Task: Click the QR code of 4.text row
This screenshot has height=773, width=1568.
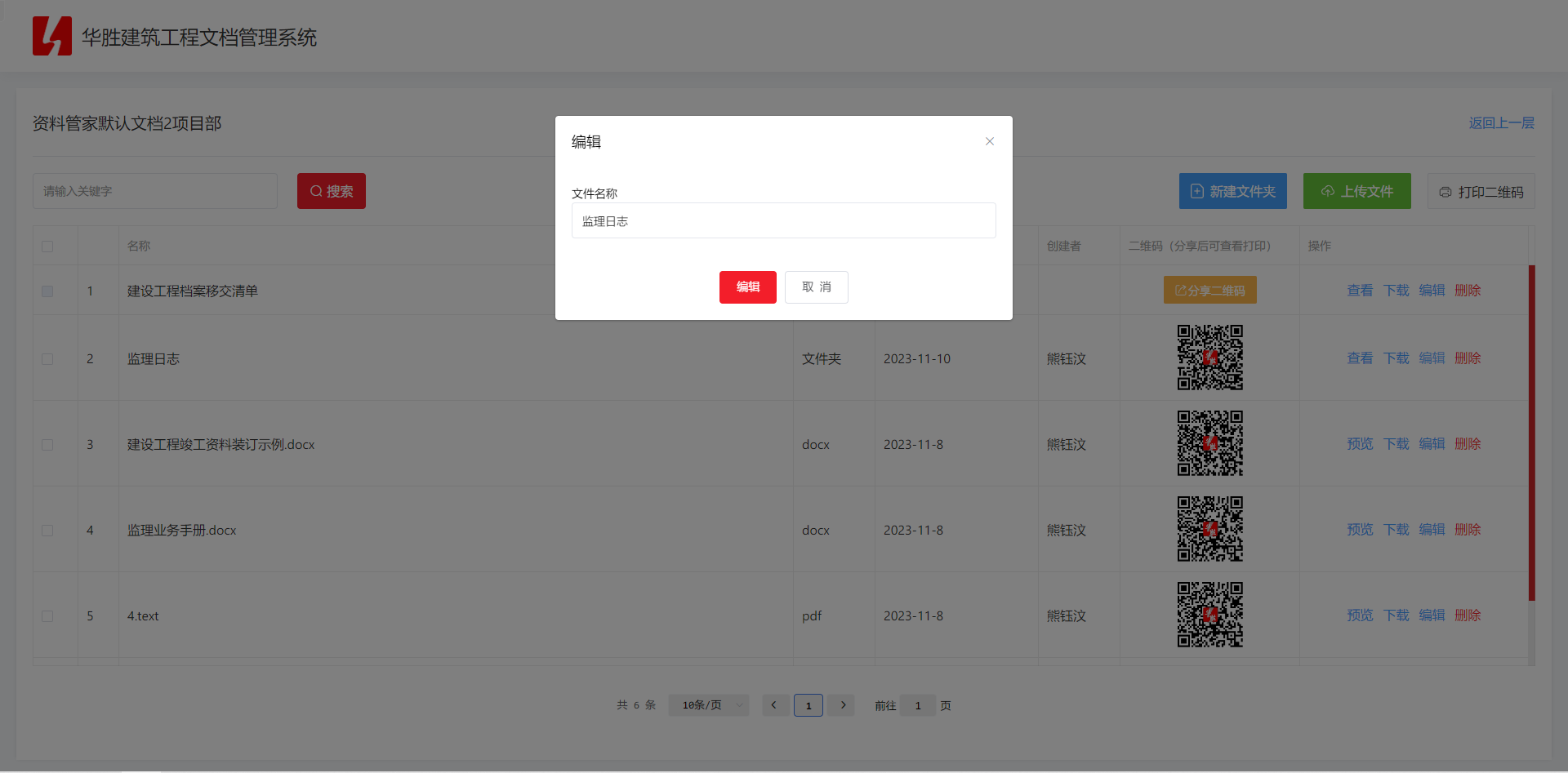Action: 1210,615
